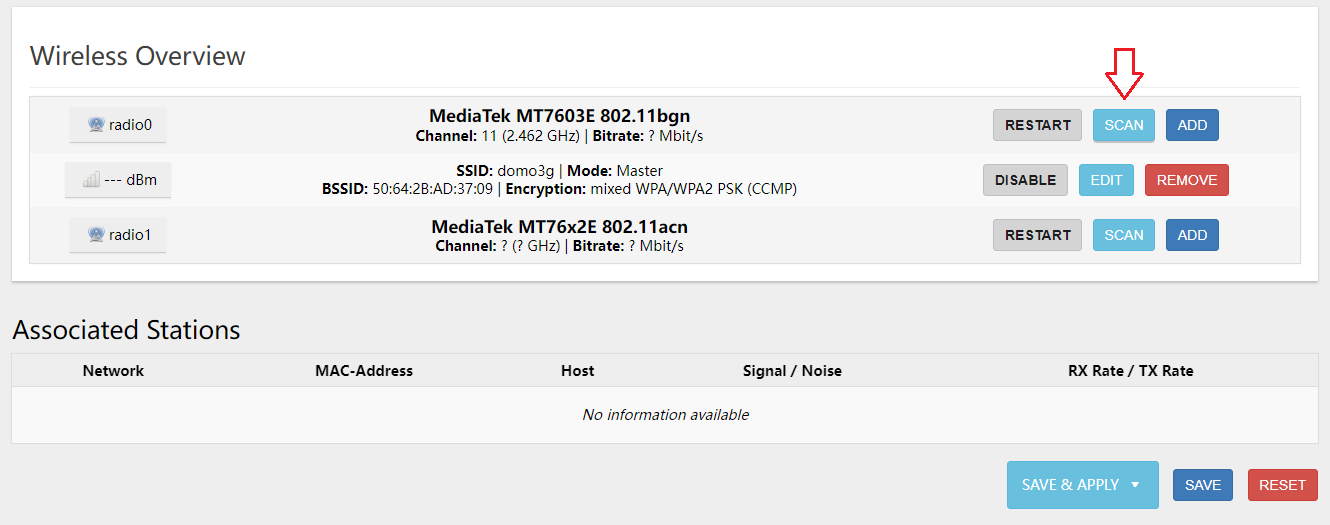This screenshot has height=525, width=1330.
Task: Open the Save & Apply dropdown arrow
Action: [x=1135, y=485]
